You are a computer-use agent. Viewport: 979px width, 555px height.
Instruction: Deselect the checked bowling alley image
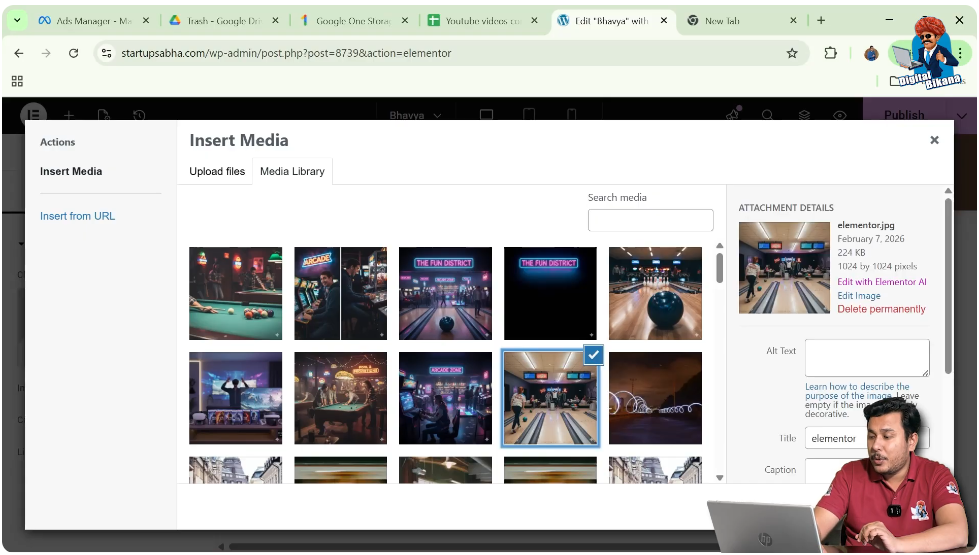pyautogui.click(x=592, y=355)
